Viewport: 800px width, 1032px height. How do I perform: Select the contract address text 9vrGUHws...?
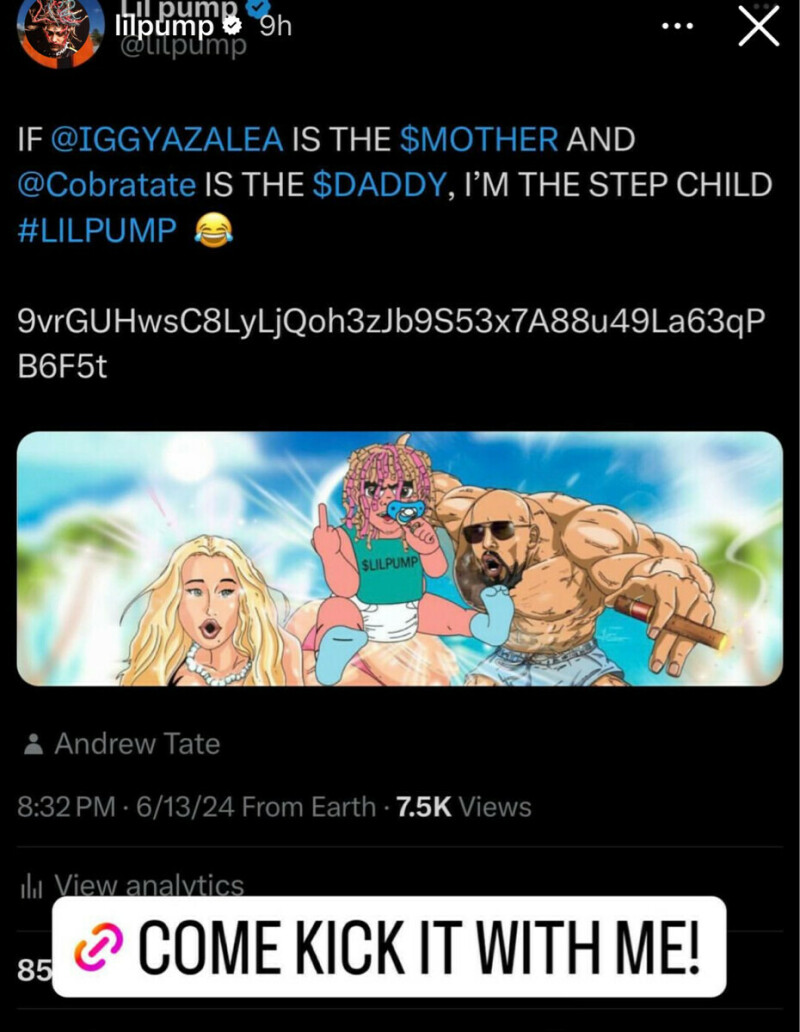click(391, 344)
